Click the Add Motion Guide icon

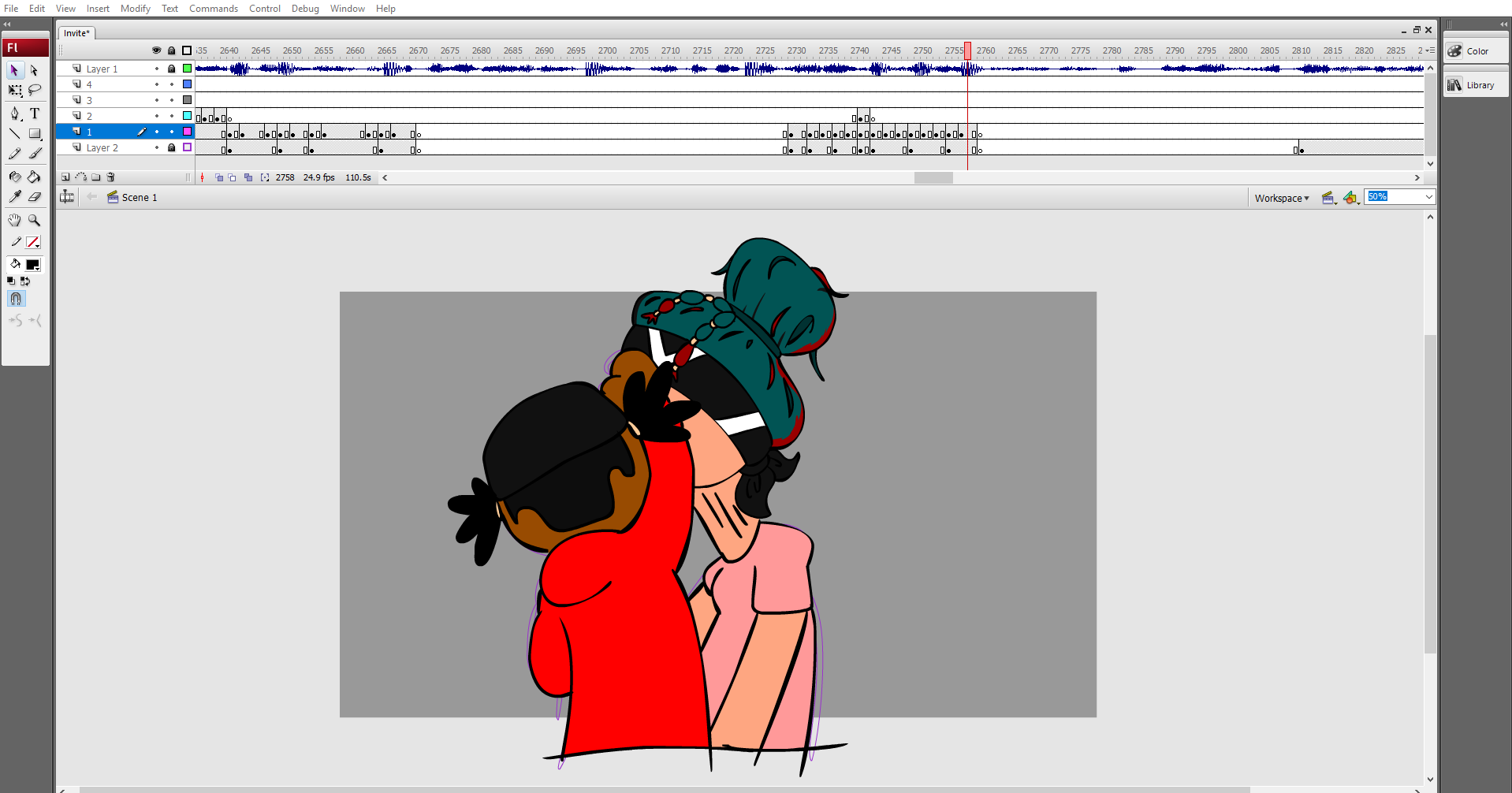click(80, 177)
